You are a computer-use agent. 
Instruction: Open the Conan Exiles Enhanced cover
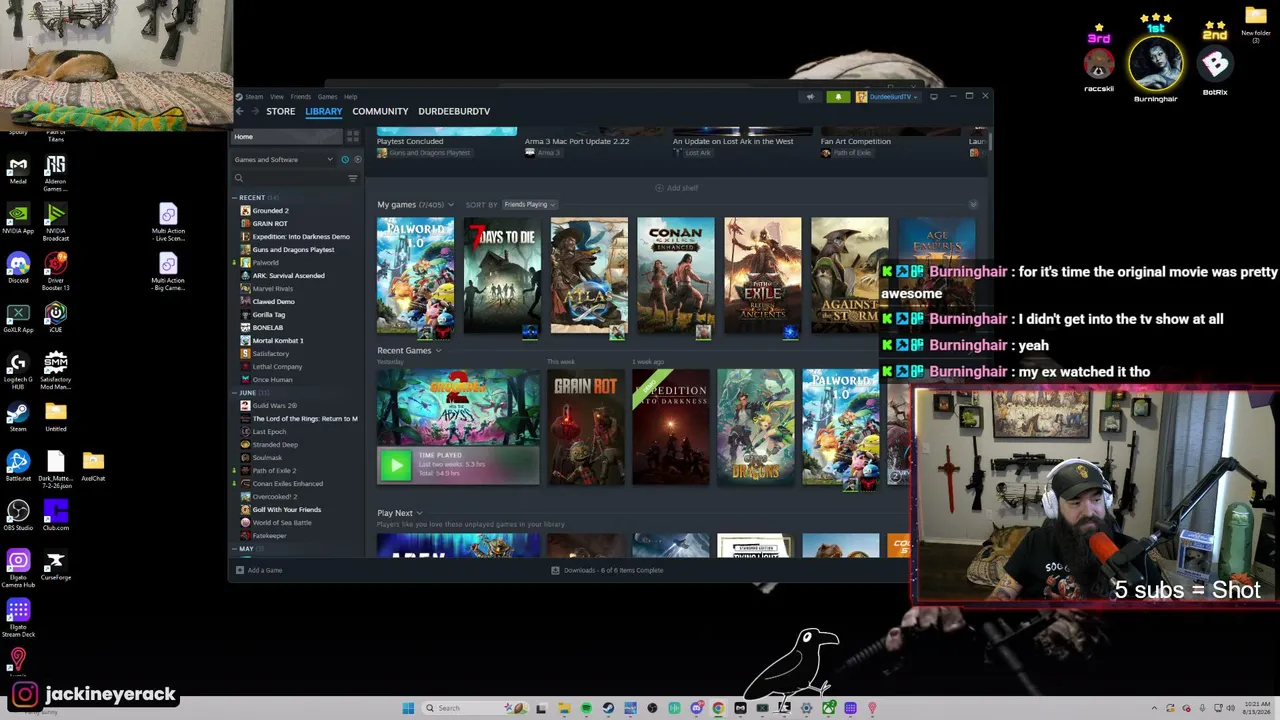(676, 277)
